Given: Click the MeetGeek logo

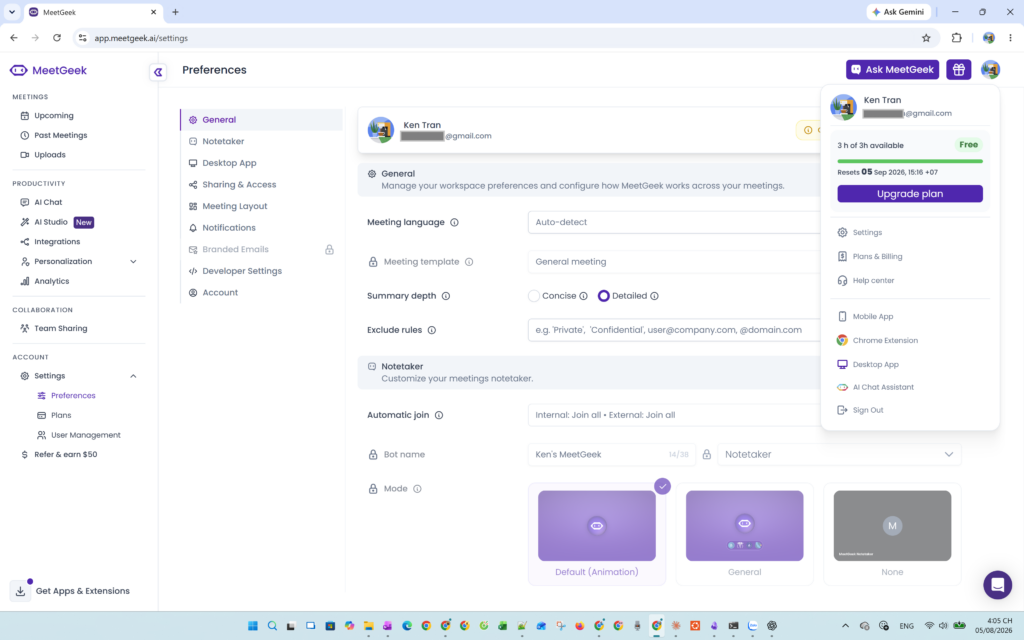Looking at the screenshot, I should tap(48, 71).
